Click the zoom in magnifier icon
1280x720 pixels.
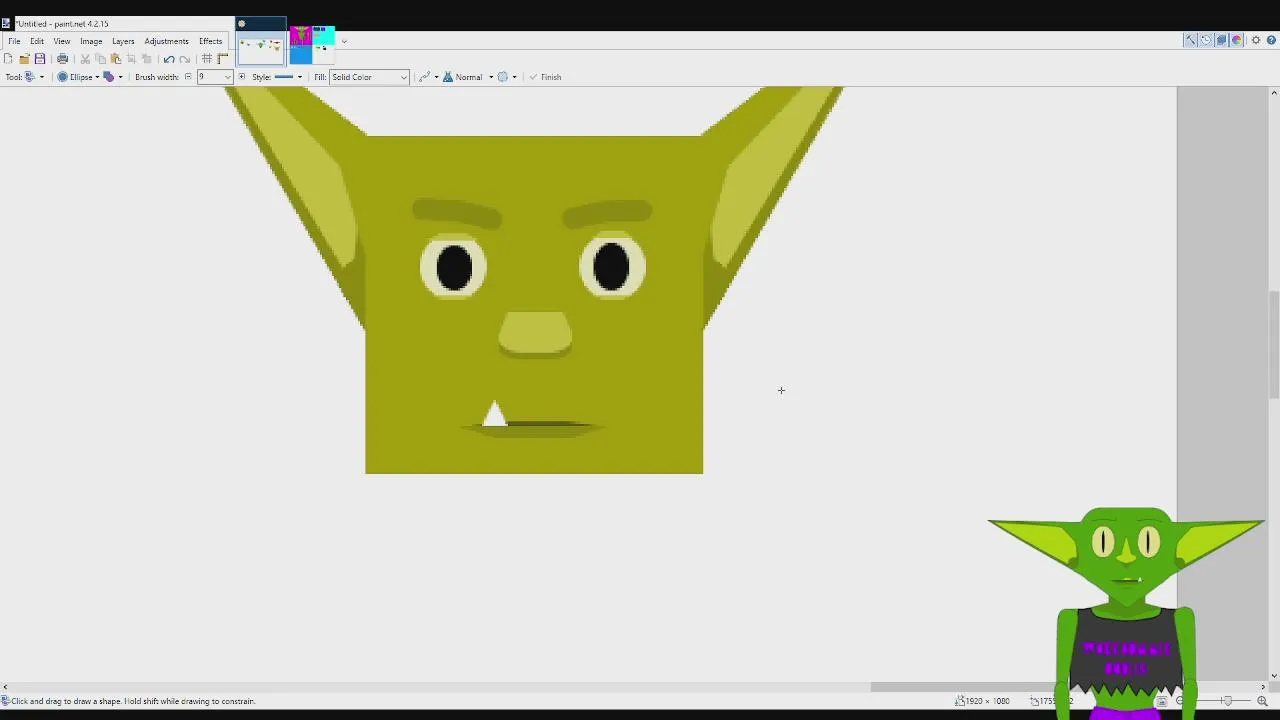pyautogui.click(x=1262, y=701)
